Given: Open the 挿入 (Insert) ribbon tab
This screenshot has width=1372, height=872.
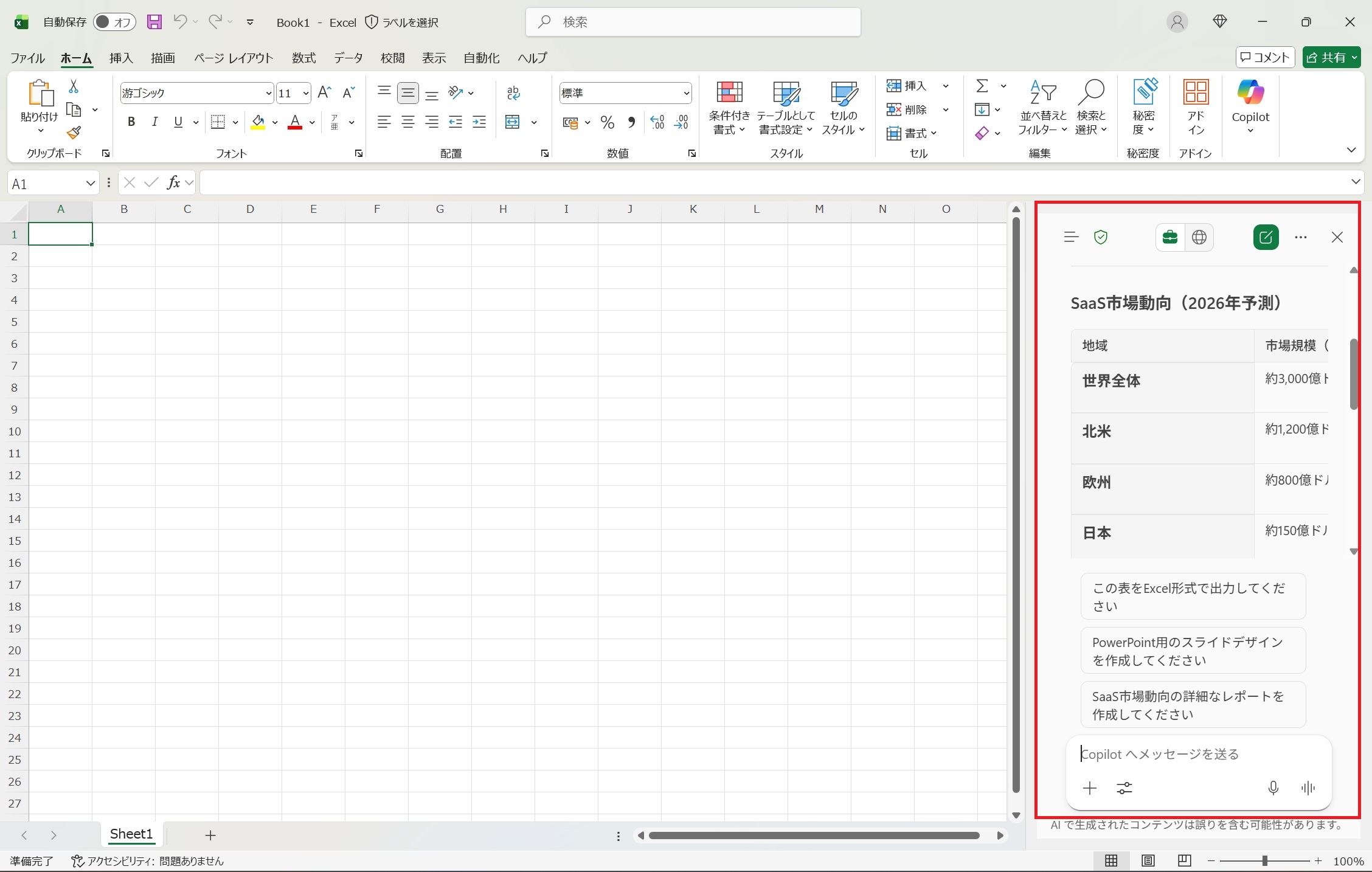Looking at the screenshot, I should [121, 58].
